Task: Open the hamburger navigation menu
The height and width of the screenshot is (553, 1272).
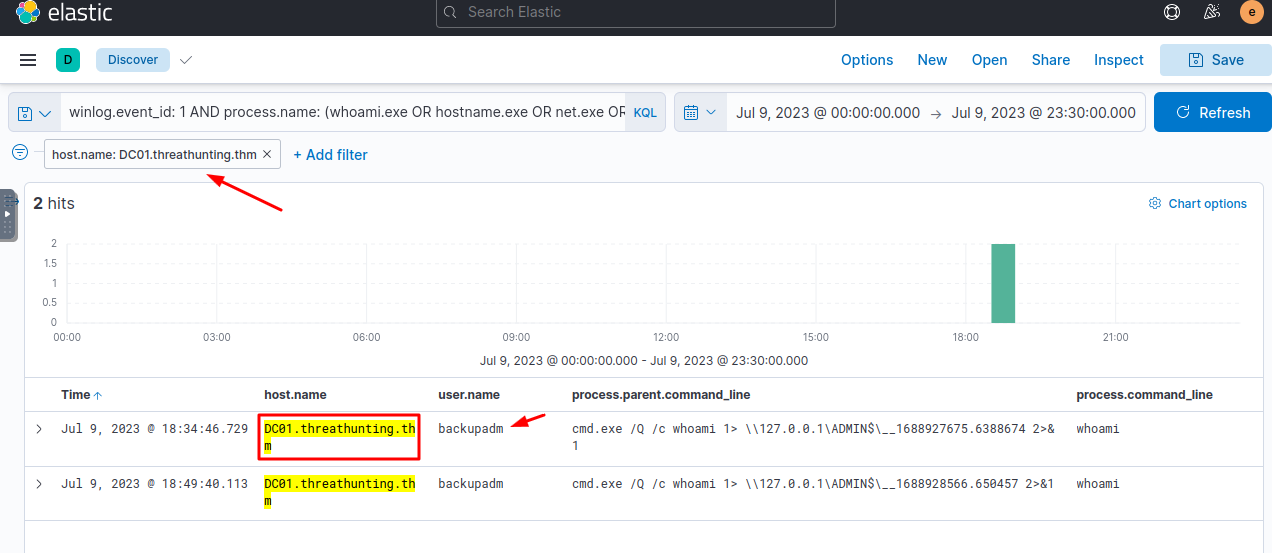Action: pyautogui.click(x=28, y=60)
